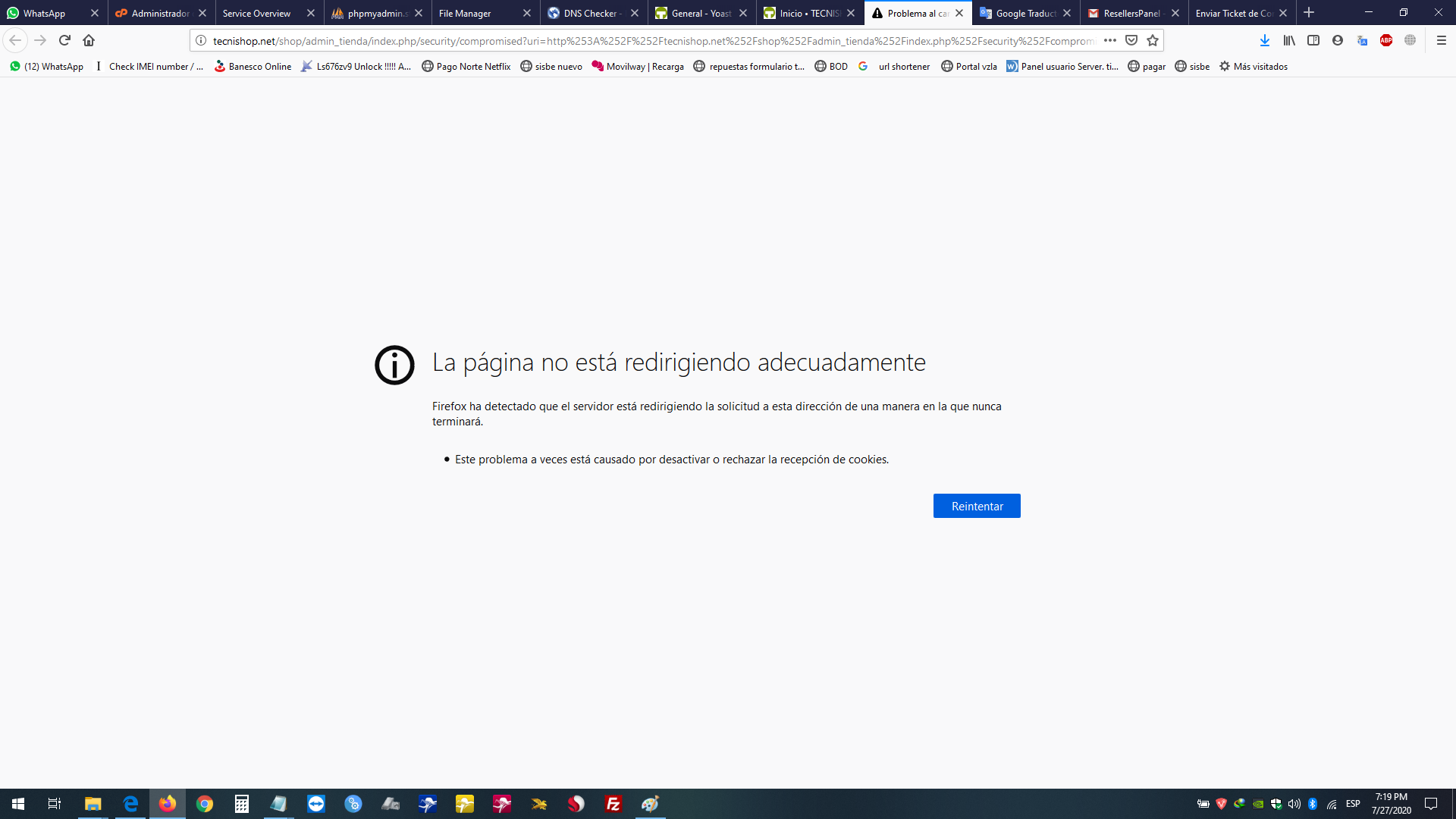Viewport: 1456px width, 819px height.
Task: Save page to Pocket
Action: pyautogui.click(x=1131, y=40)
